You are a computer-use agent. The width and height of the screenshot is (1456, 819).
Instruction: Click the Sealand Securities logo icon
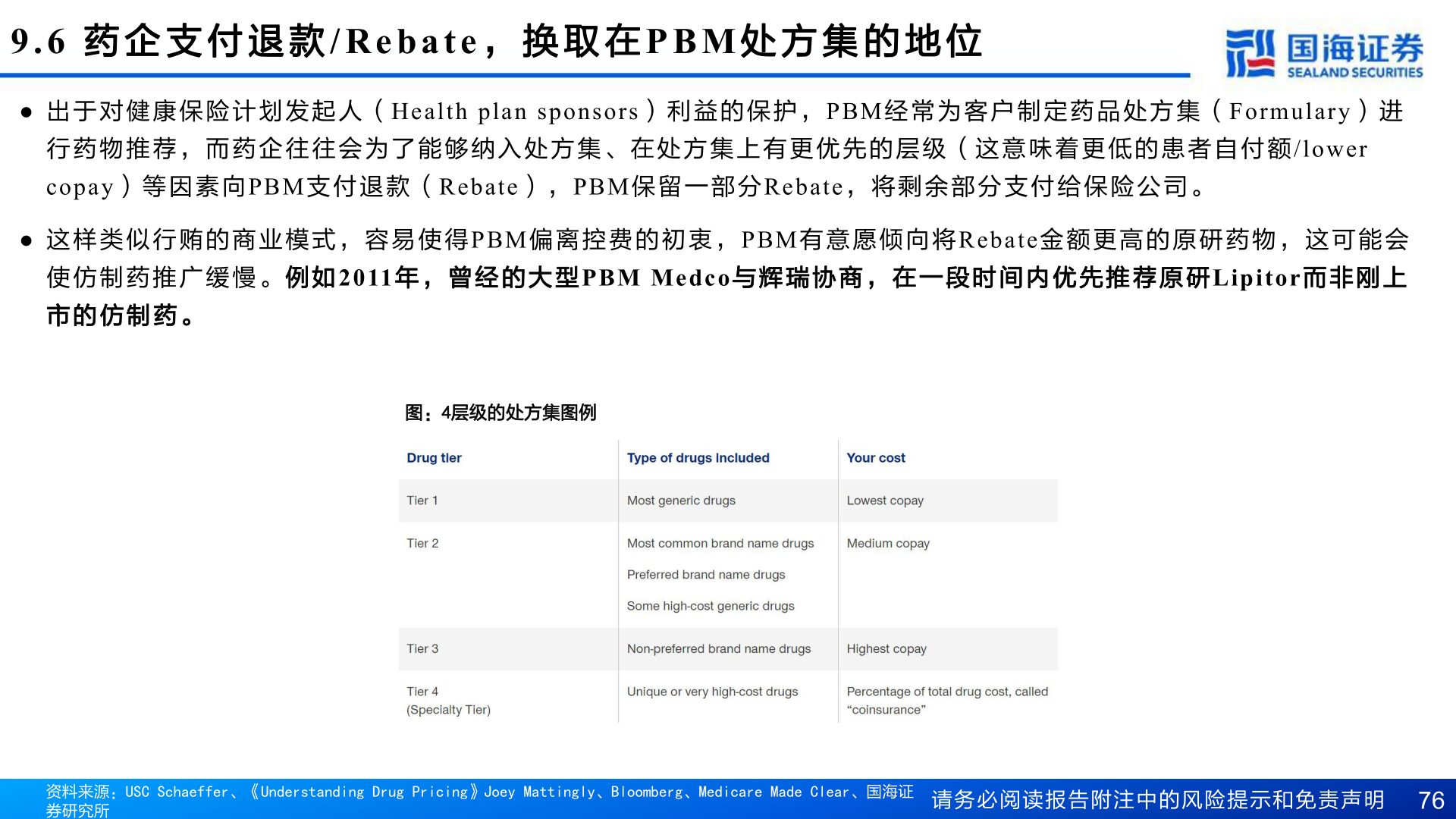(x=1250, y=53)
